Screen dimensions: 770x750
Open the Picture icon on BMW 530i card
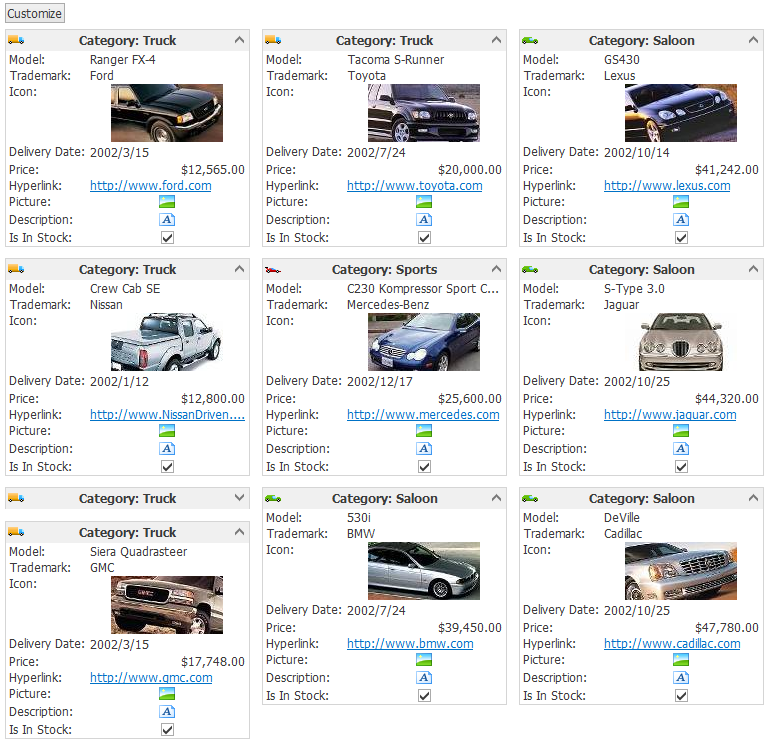click(424, 660)
